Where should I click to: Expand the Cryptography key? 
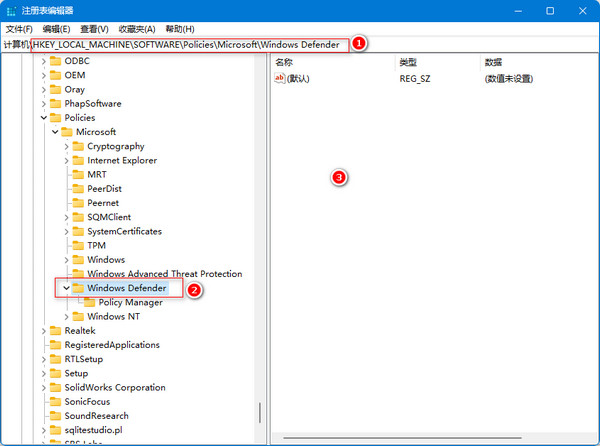[x=67, y=146]
